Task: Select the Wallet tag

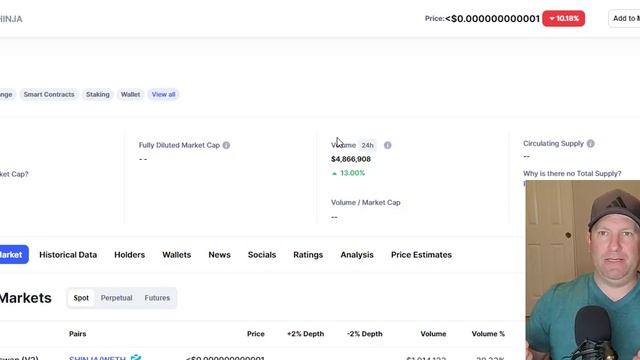Action: [130, 94]
